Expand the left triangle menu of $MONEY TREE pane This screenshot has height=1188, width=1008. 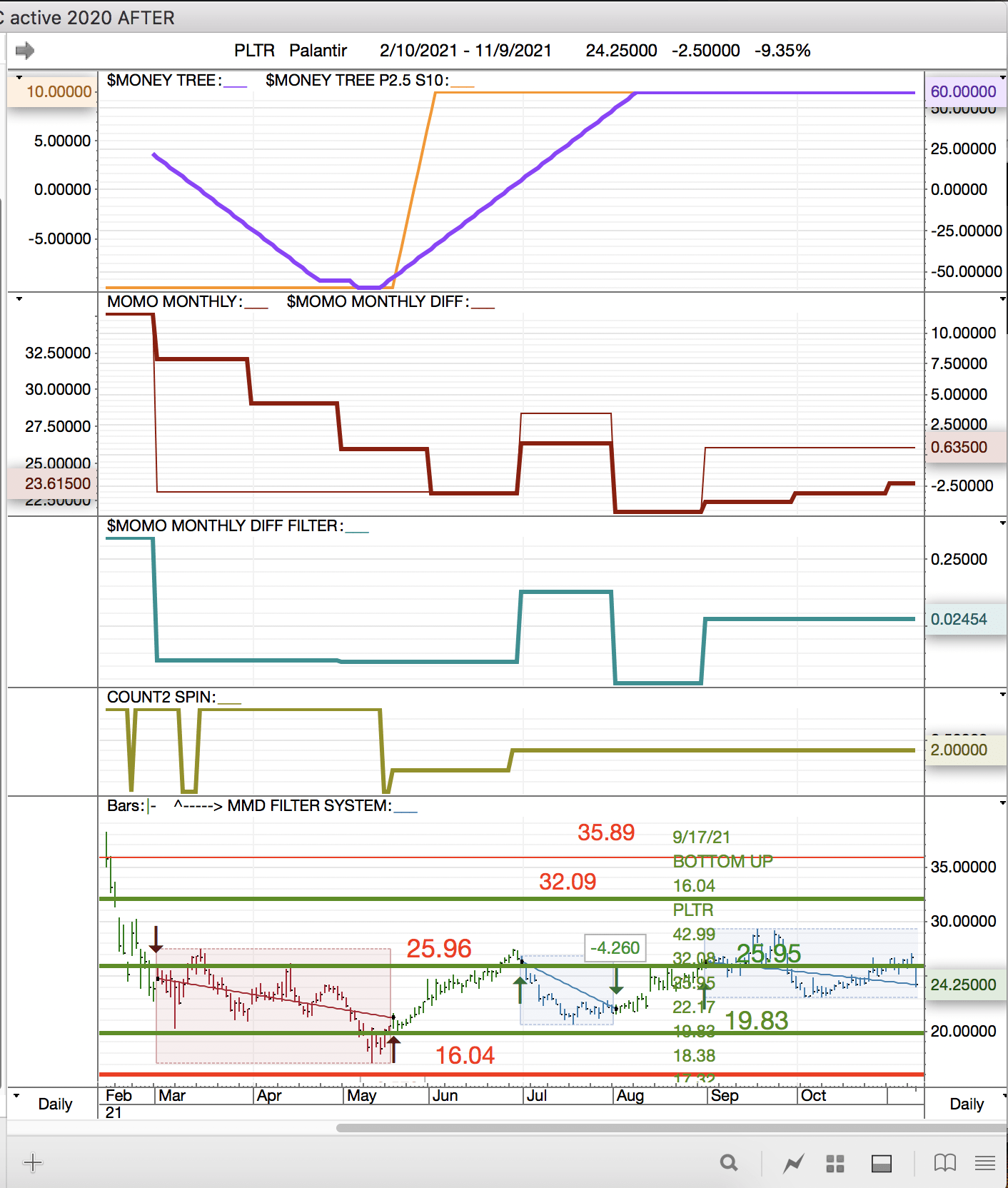[19, 77]
